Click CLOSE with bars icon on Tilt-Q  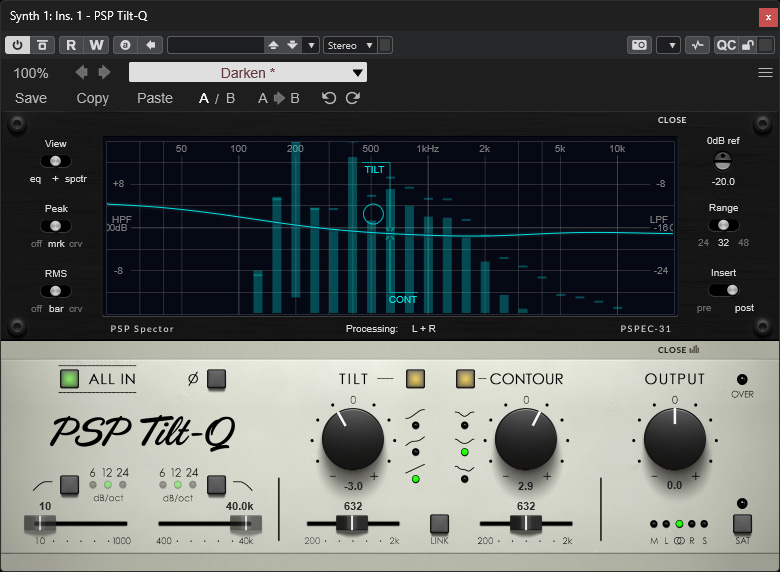coord(678,350)
